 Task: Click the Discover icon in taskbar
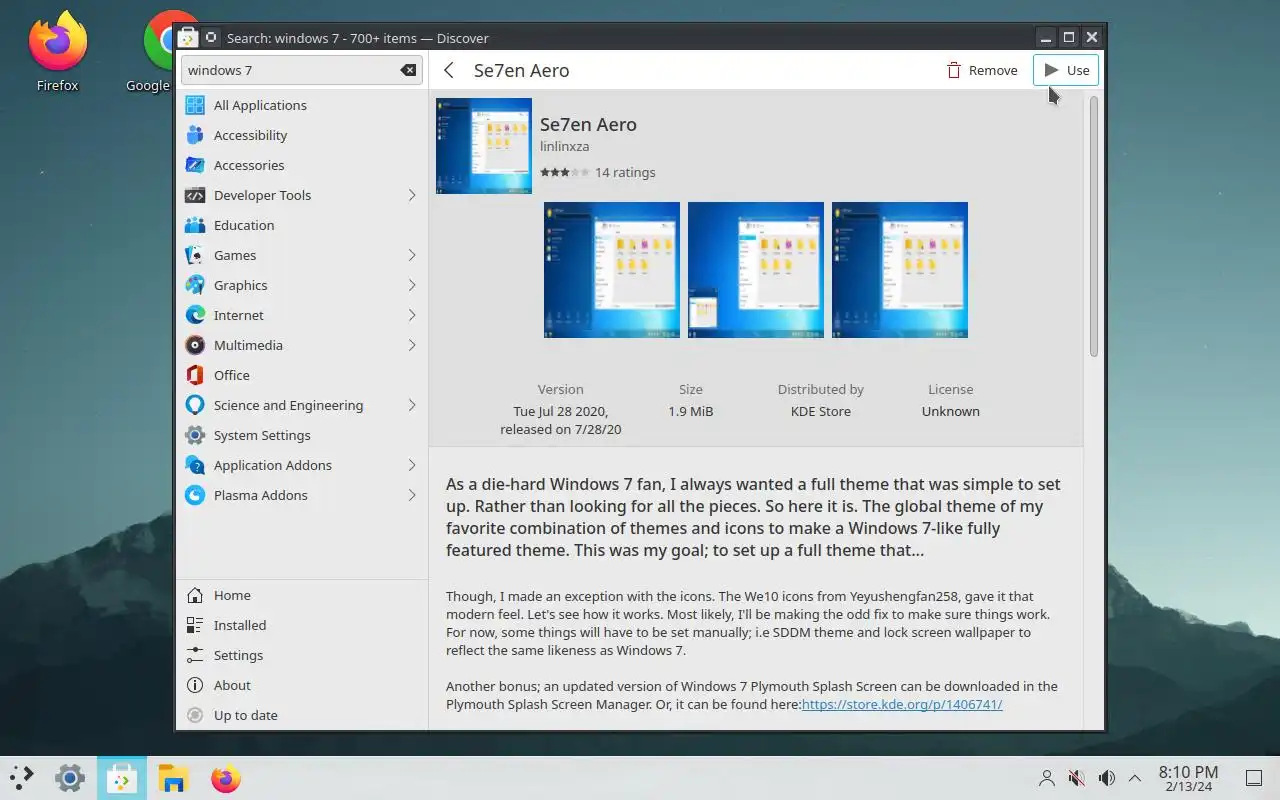122,778
